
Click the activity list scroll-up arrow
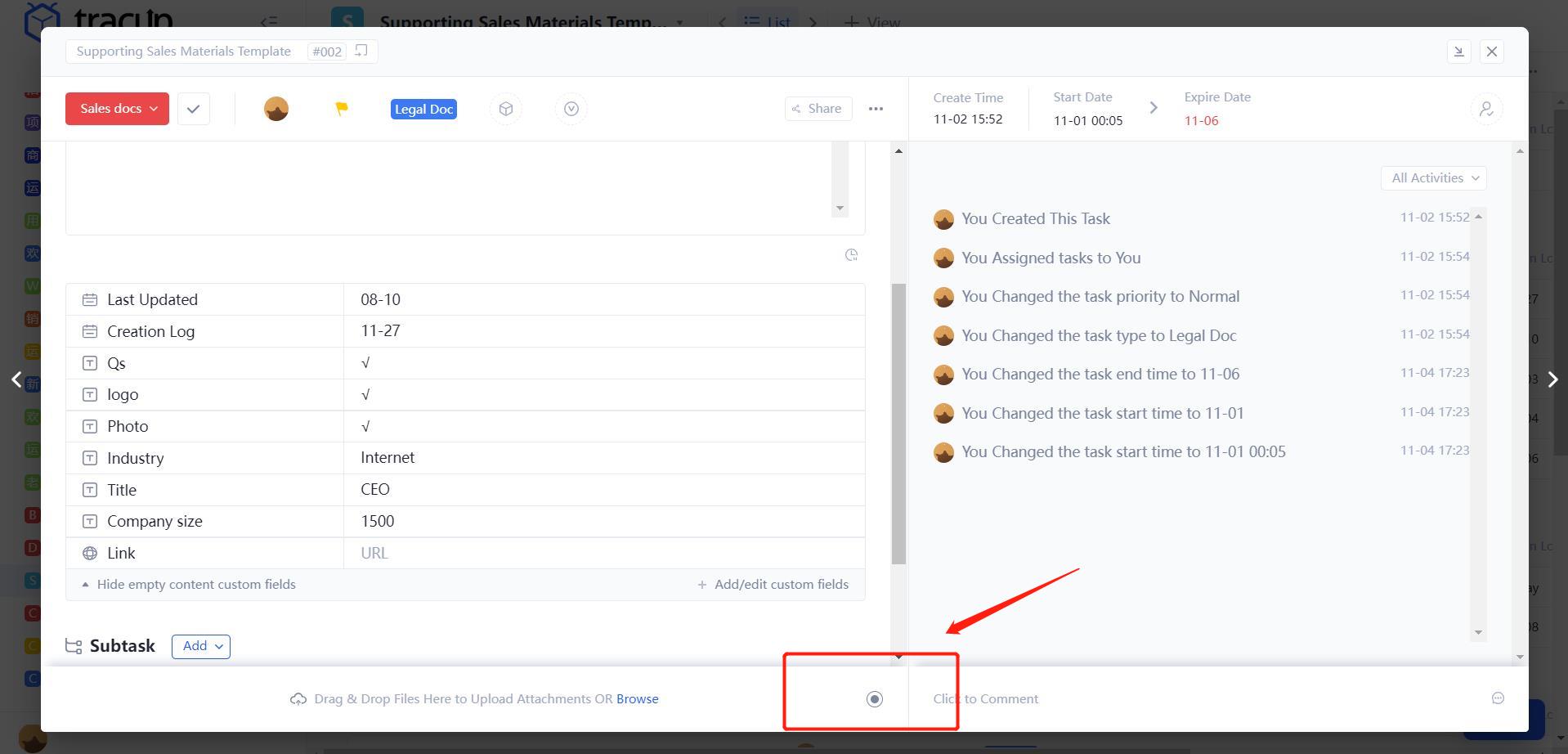pos(1478,216)
